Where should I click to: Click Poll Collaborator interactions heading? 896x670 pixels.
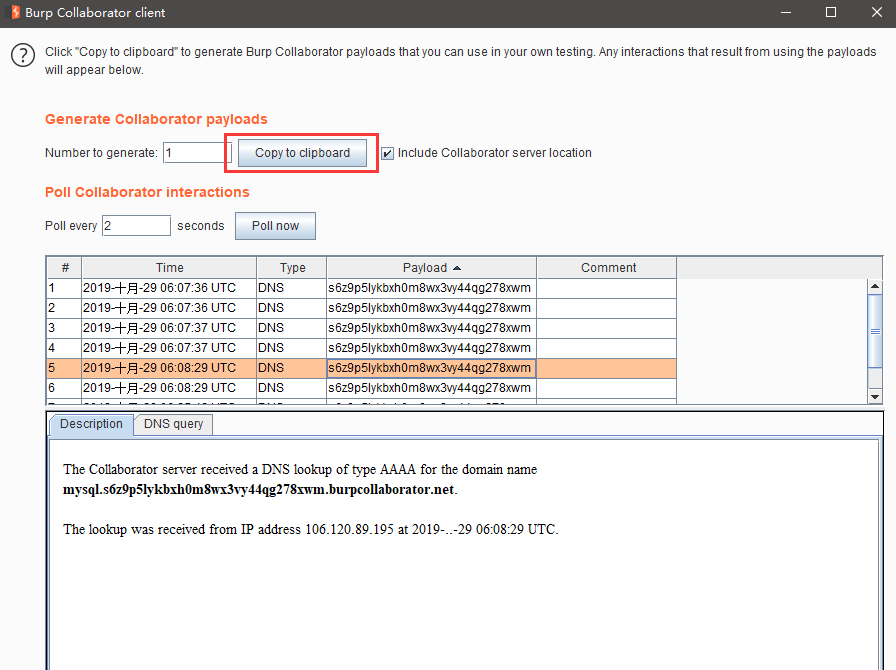tap(147, 192)
